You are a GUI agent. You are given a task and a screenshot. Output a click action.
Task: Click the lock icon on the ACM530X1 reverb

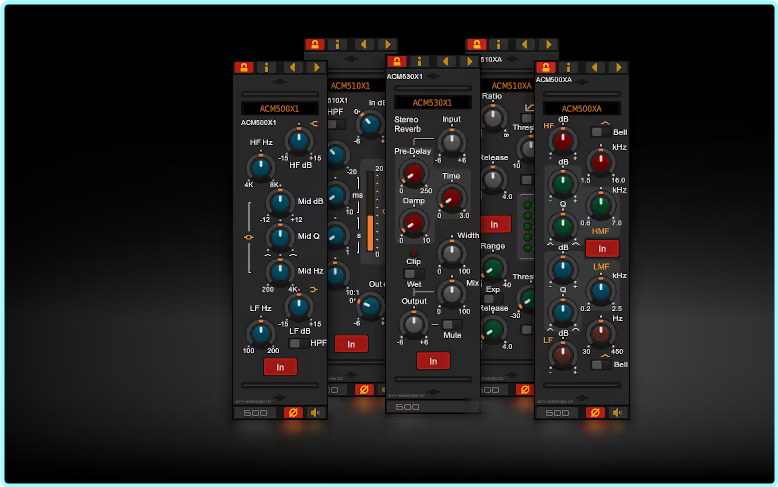(397, 62)
